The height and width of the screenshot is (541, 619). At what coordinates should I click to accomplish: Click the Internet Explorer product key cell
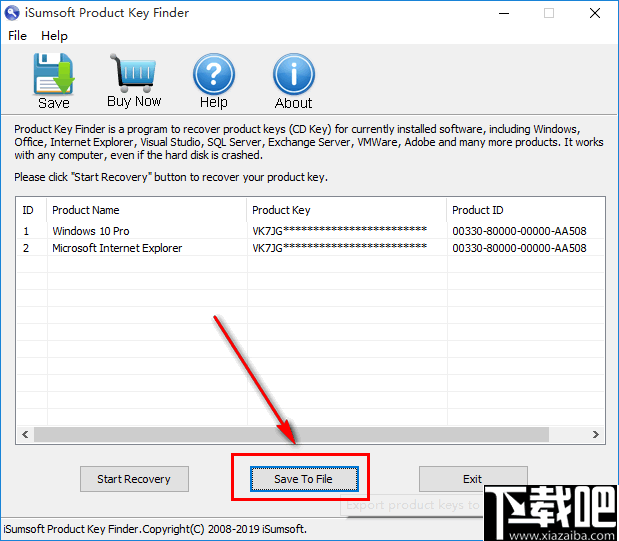point(340,248)
